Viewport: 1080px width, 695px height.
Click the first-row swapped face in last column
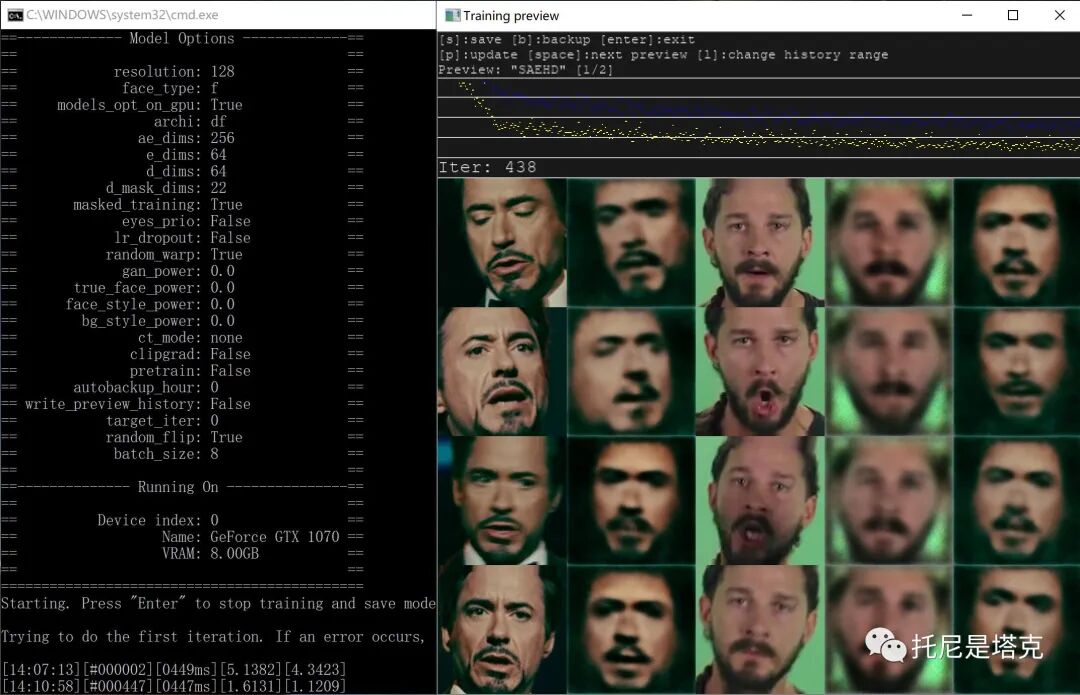pyautogui.click(x=1017, y=242)
